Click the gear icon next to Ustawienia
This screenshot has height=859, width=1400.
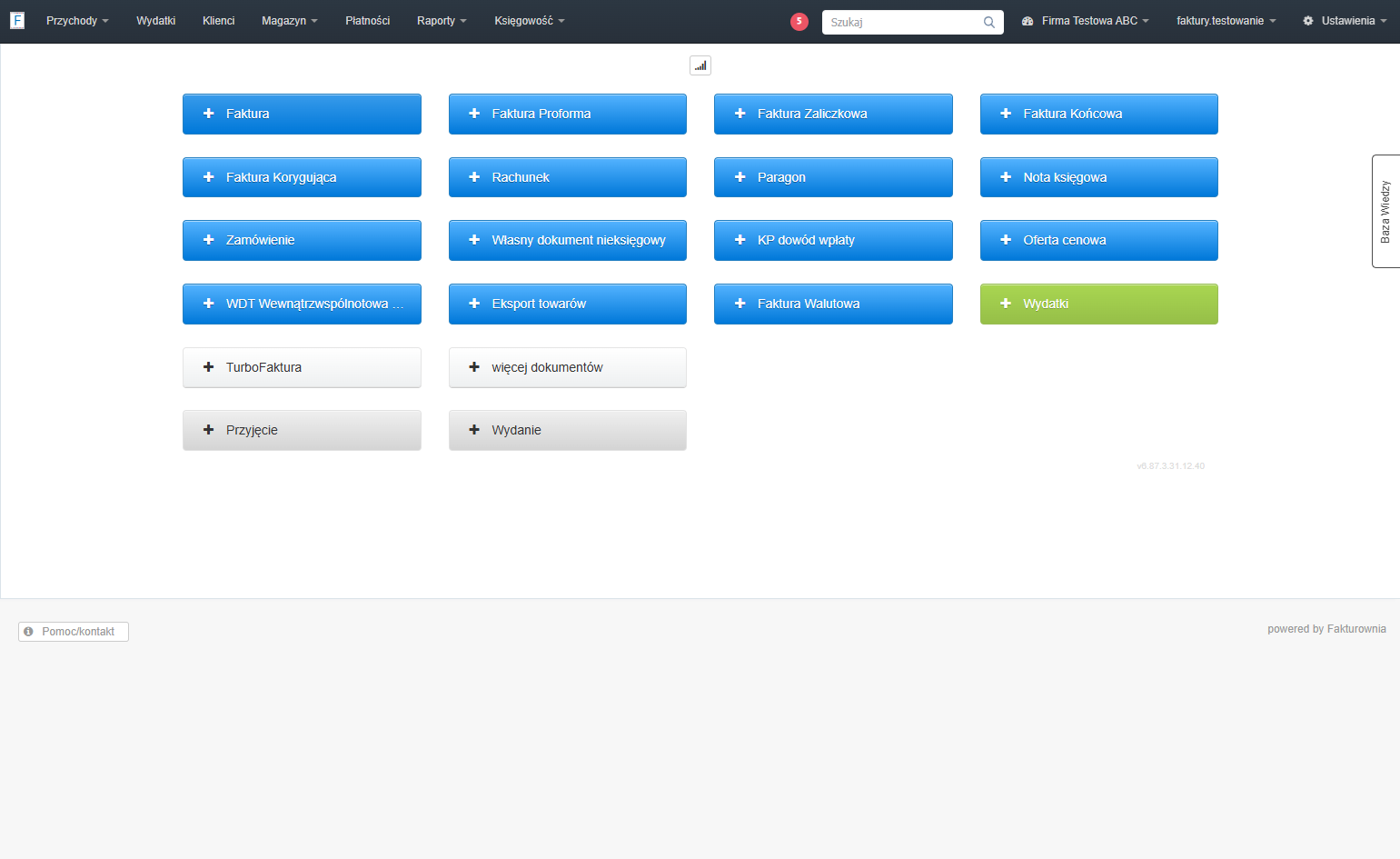click(1308, 21)
